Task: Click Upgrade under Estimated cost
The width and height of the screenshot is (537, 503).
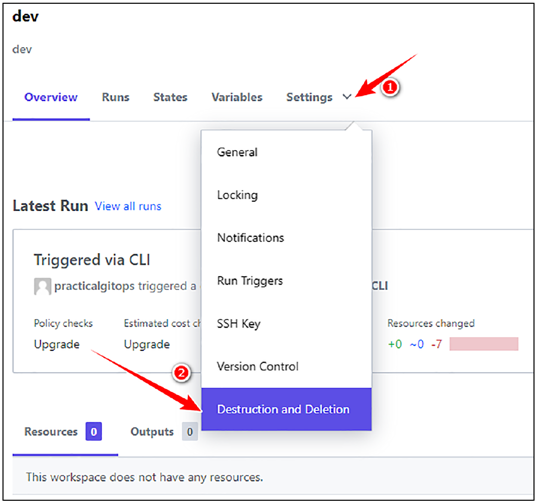Action: [x=147, y=344]
